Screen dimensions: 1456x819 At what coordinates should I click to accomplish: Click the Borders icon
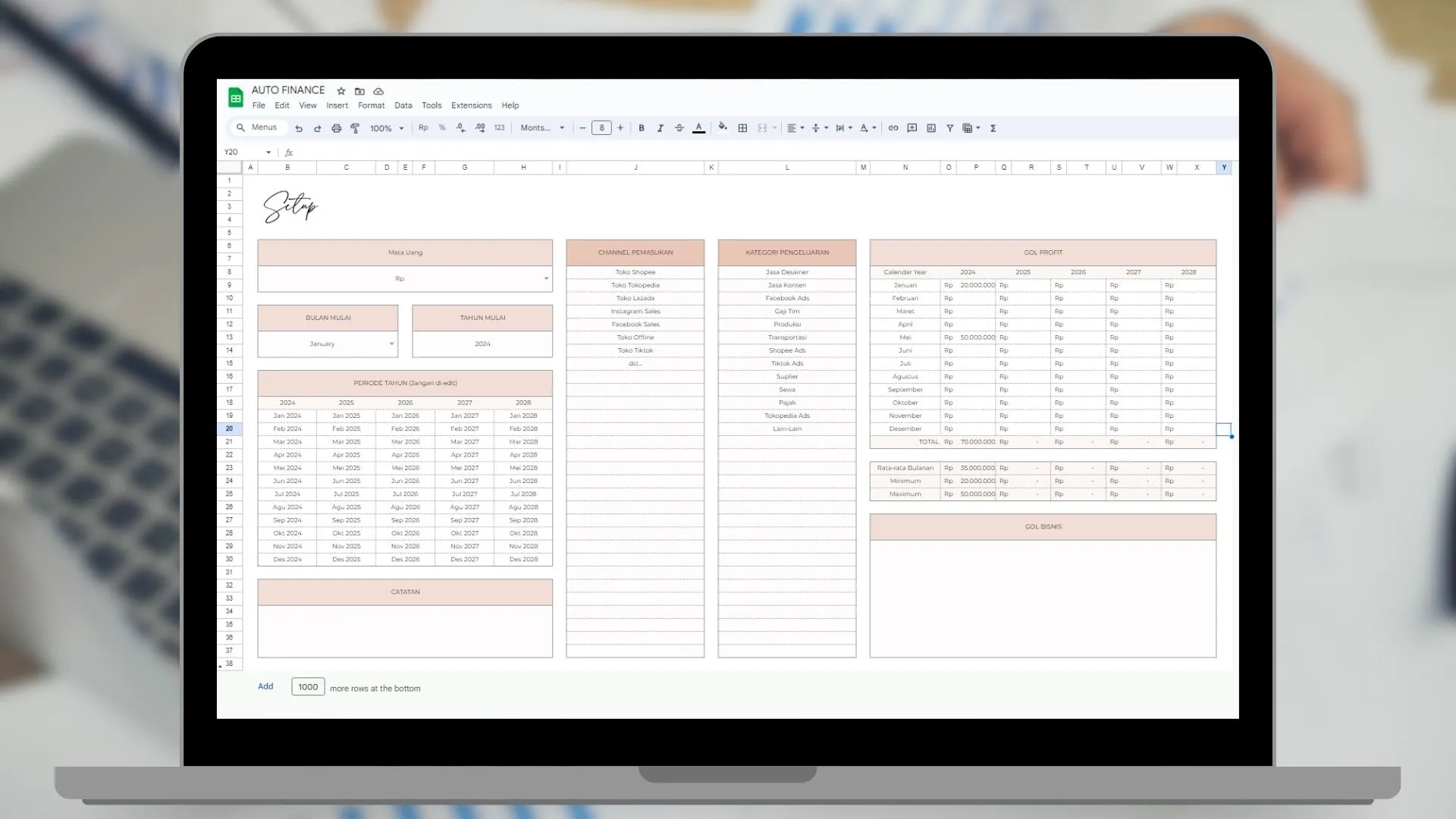click(x=742, y=128)
